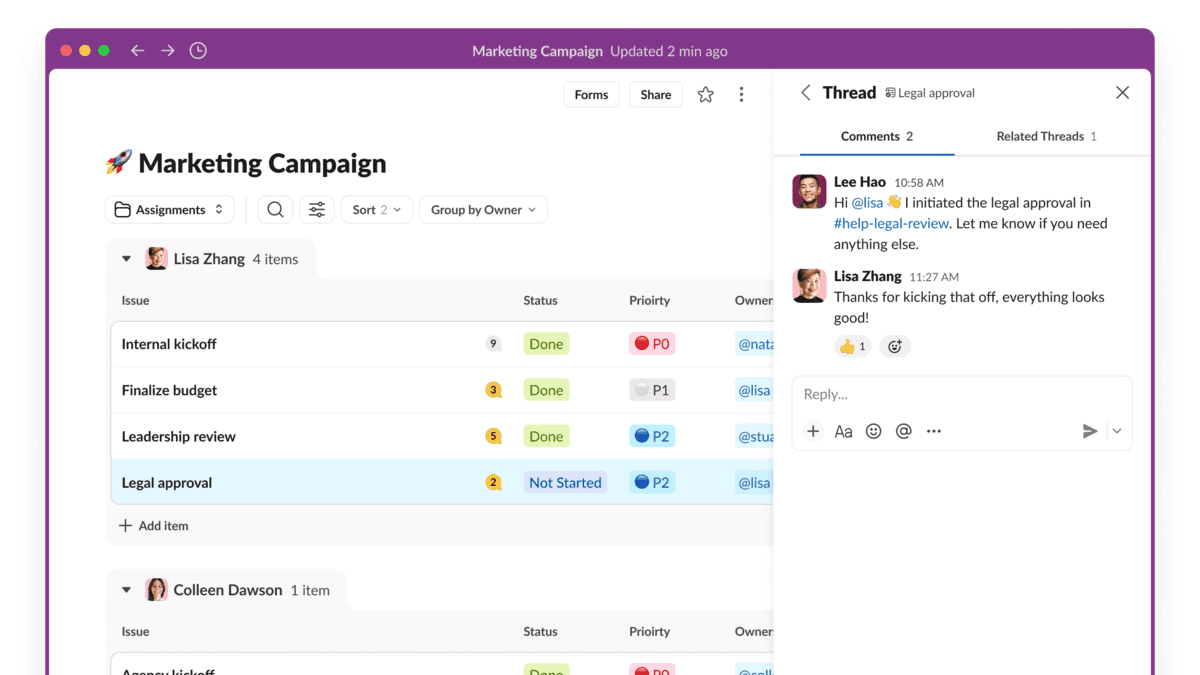This screenshot has height=675, width=1200.
Task: Click Lisa Zhang's avatar in thread
Action: (809, 285)
